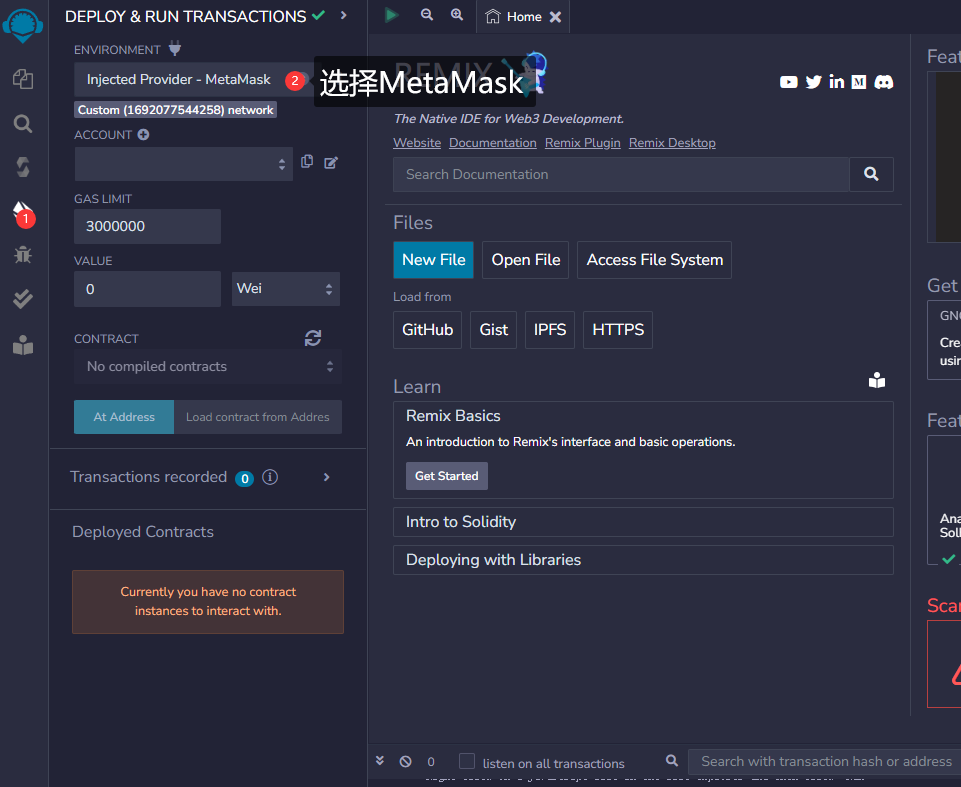Refresh the contract list
961x787 pixels.
[313, 338]
